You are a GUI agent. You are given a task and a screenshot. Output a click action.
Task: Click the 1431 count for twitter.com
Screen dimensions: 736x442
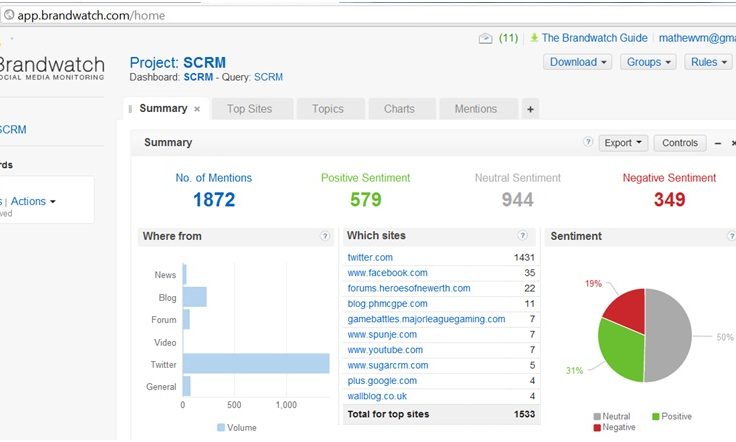pos(524,257)
